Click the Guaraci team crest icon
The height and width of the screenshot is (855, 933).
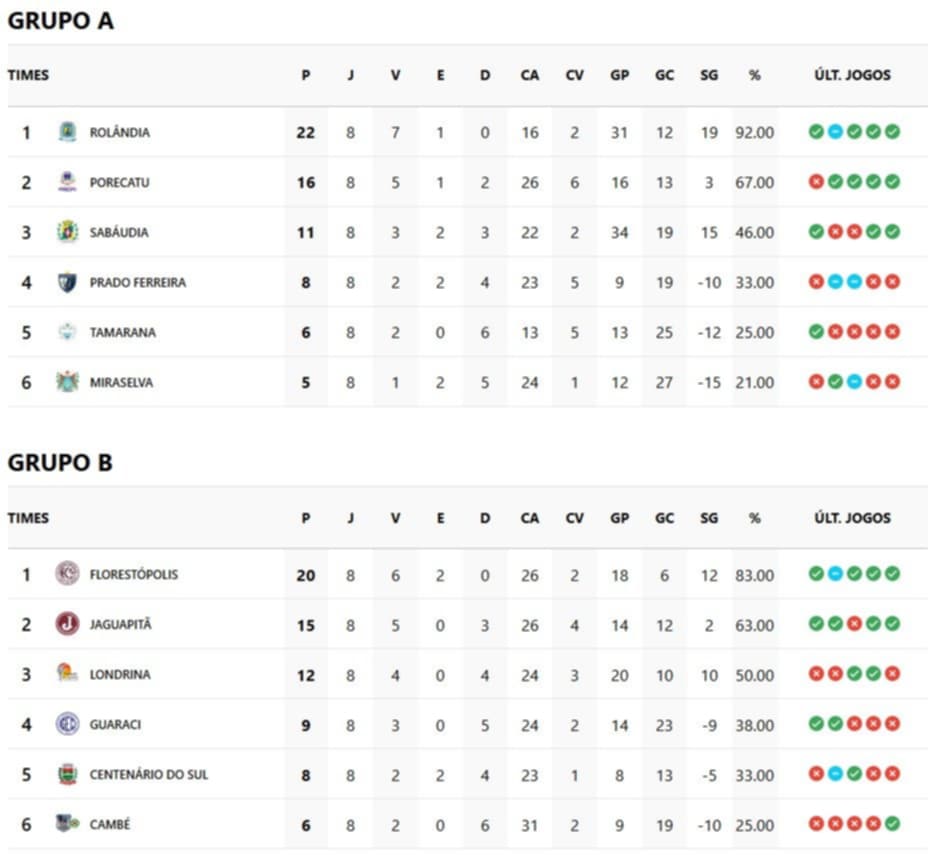[x=67, y=724]
